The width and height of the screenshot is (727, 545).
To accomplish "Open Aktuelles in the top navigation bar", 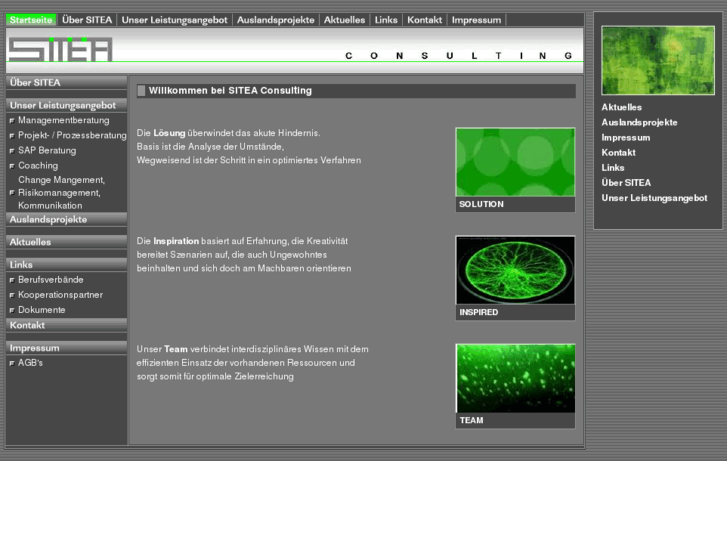I will coord(344,20).
